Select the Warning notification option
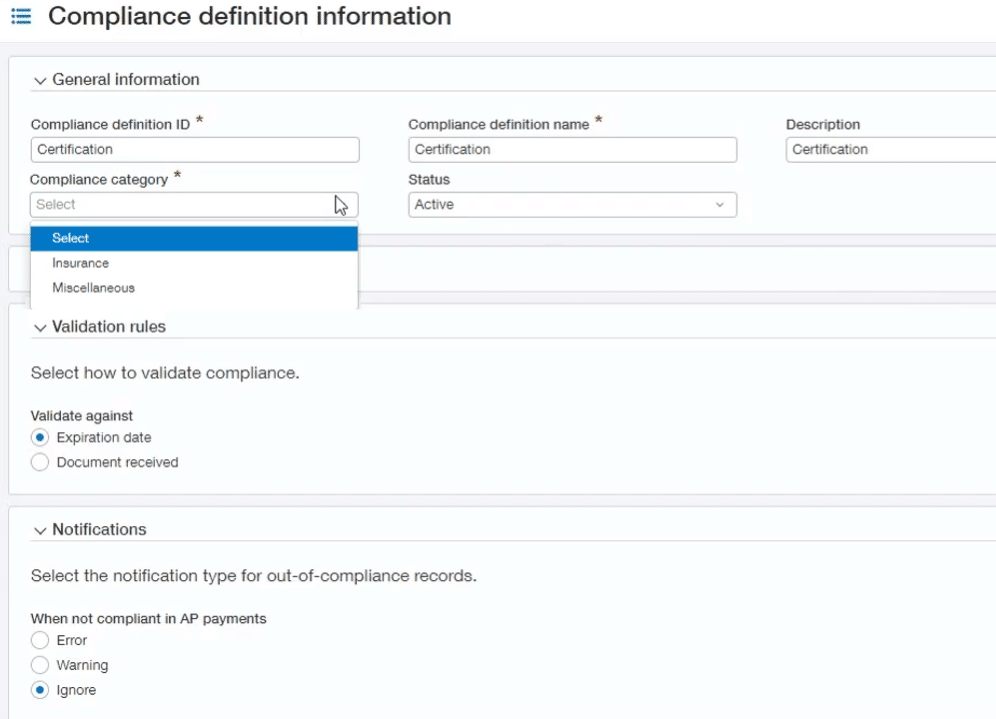 pyautogui.click(x=39, y=665)
